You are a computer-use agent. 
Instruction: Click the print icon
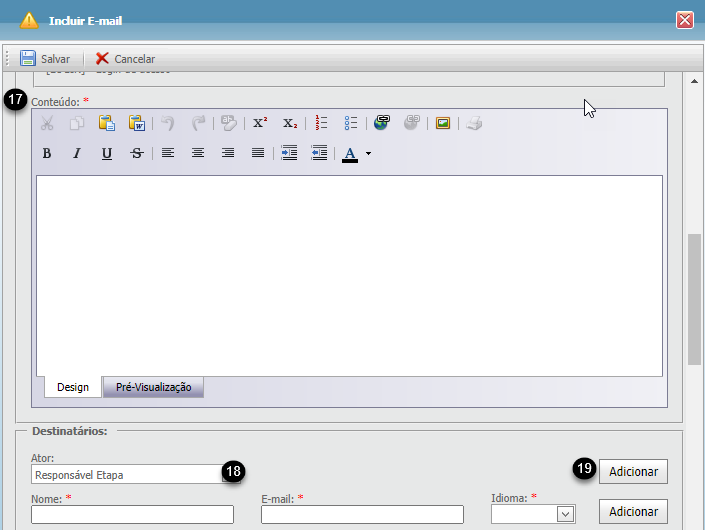click(x=474, y=123)
